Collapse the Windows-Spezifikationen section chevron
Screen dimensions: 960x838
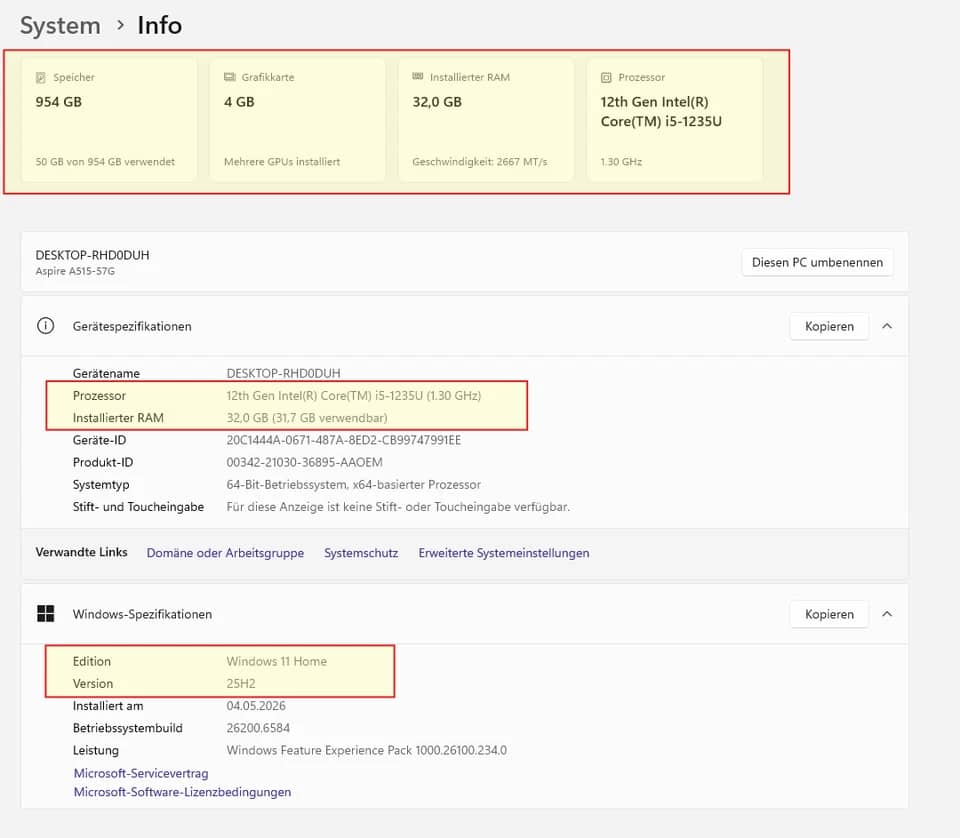click(887, 614)
